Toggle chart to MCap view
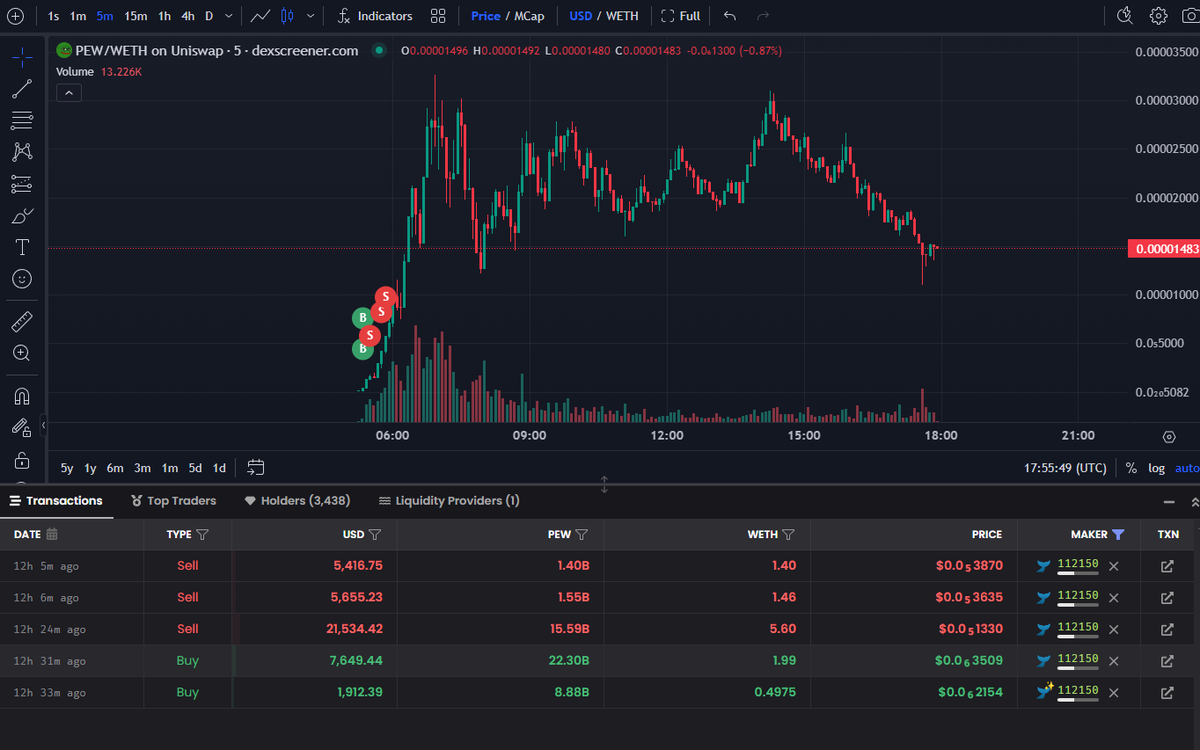 pyautogui.click(x=529, y=16)
